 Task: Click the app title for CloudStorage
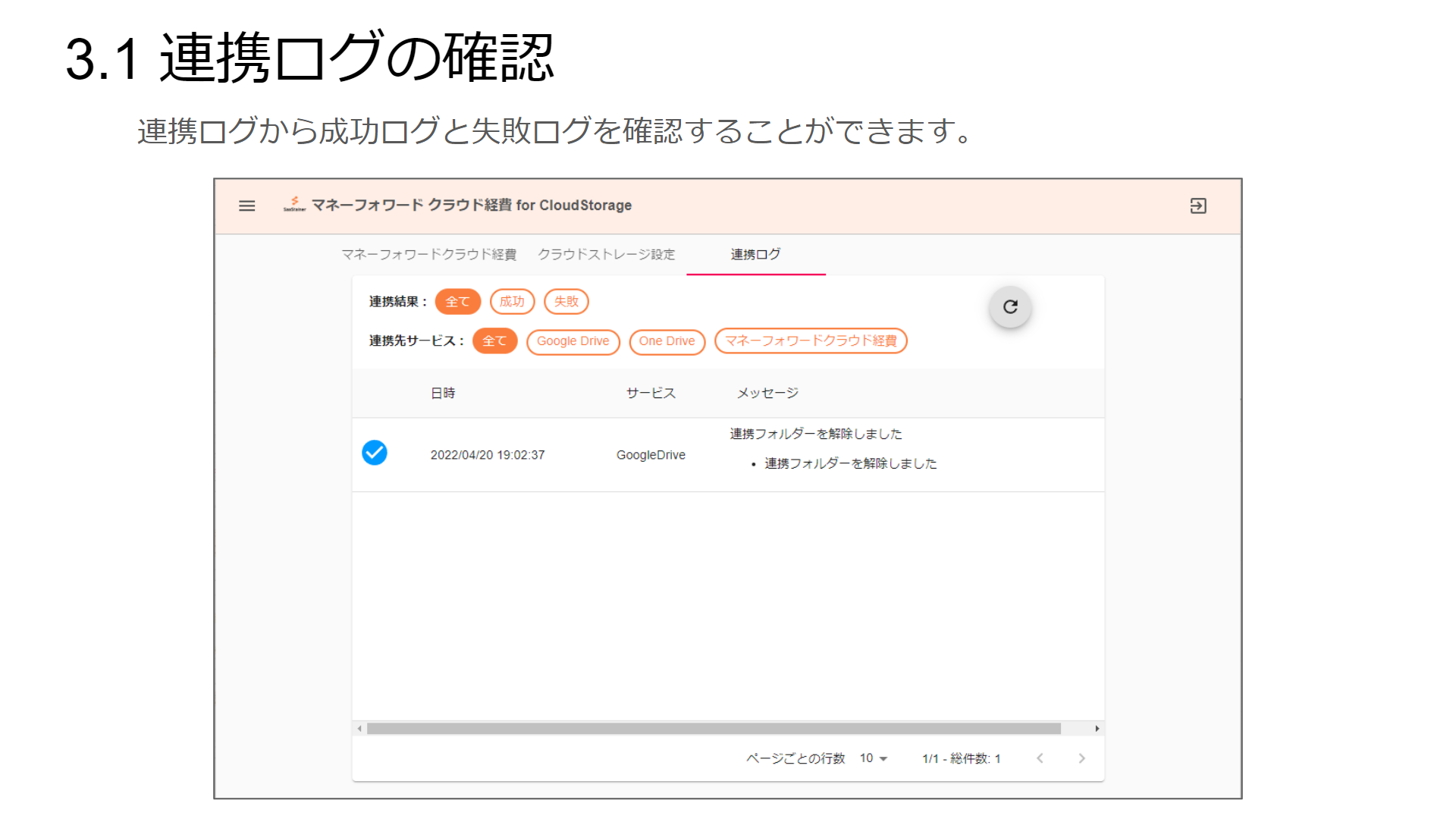471,206
